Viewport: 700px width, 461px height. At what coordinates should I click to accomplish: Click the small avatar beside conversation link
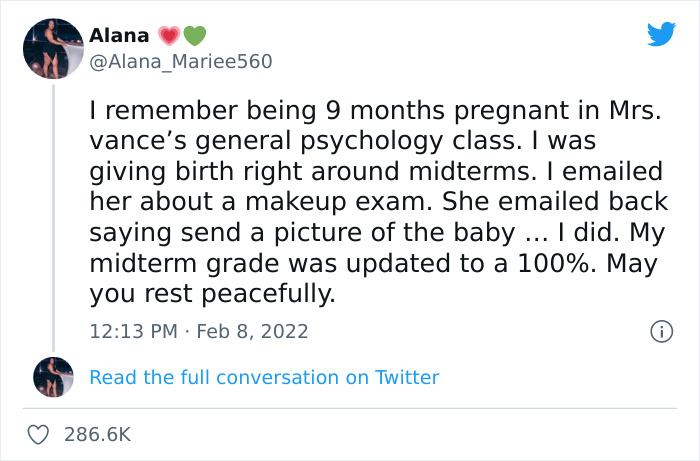tap(53, 377)
